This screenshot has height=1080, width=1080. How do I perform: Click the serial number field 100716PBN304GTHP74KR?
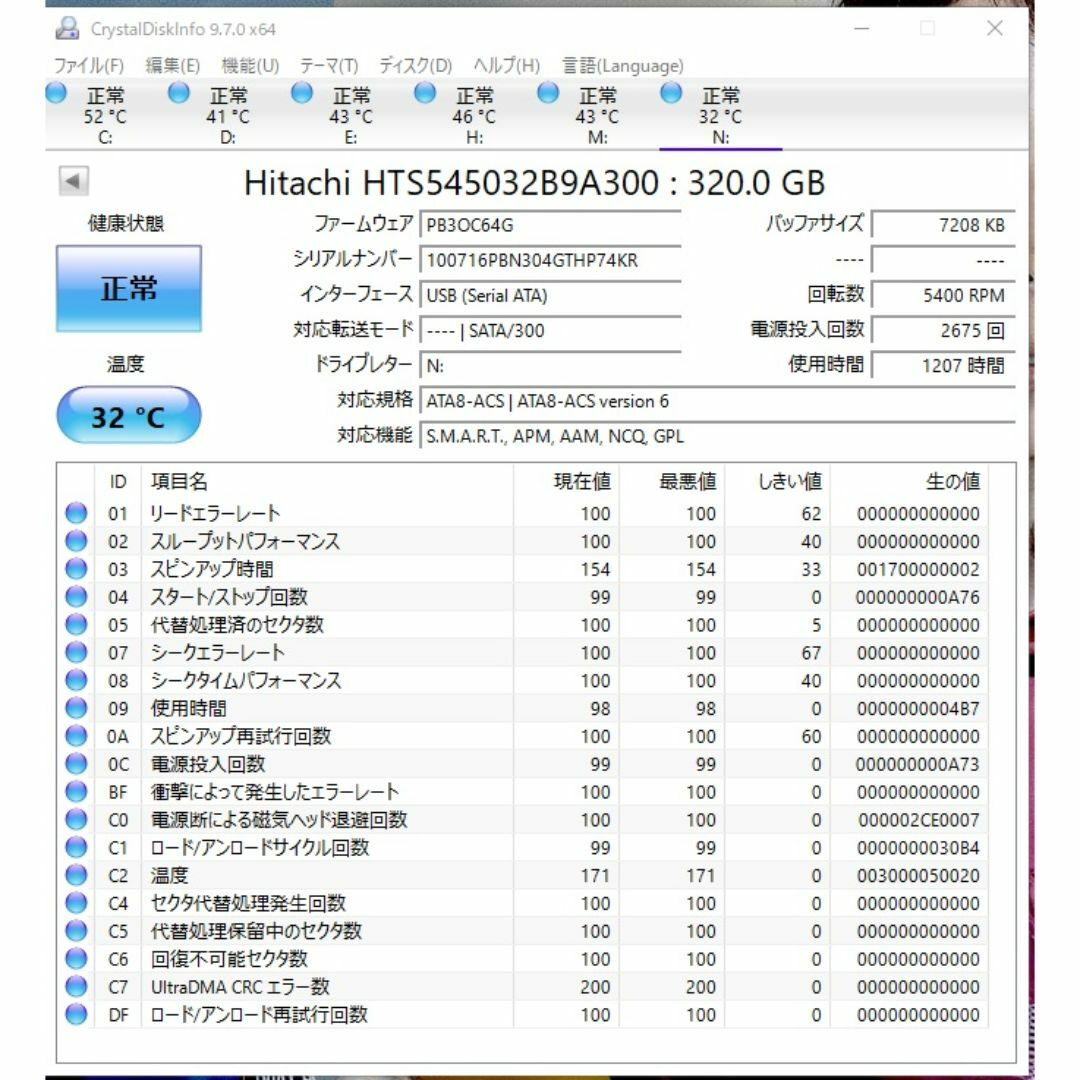click(x=550, y=260)
